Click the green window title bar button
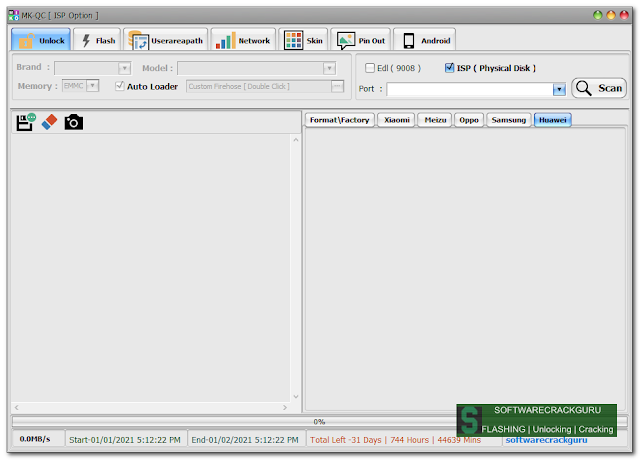640x460 pixels. coord(598,15)
